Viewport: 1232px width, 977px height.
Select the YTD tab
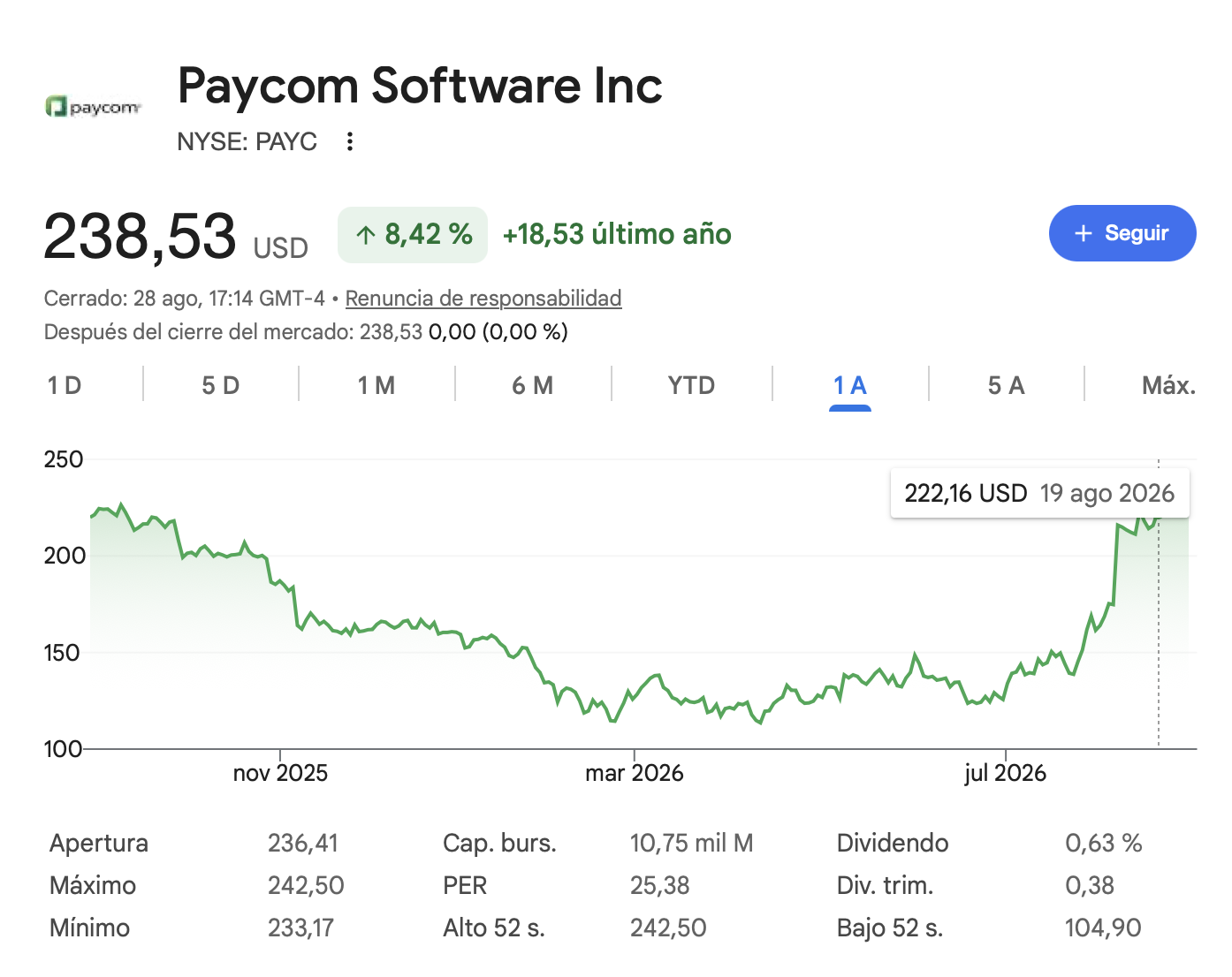(x=691, y=385)
